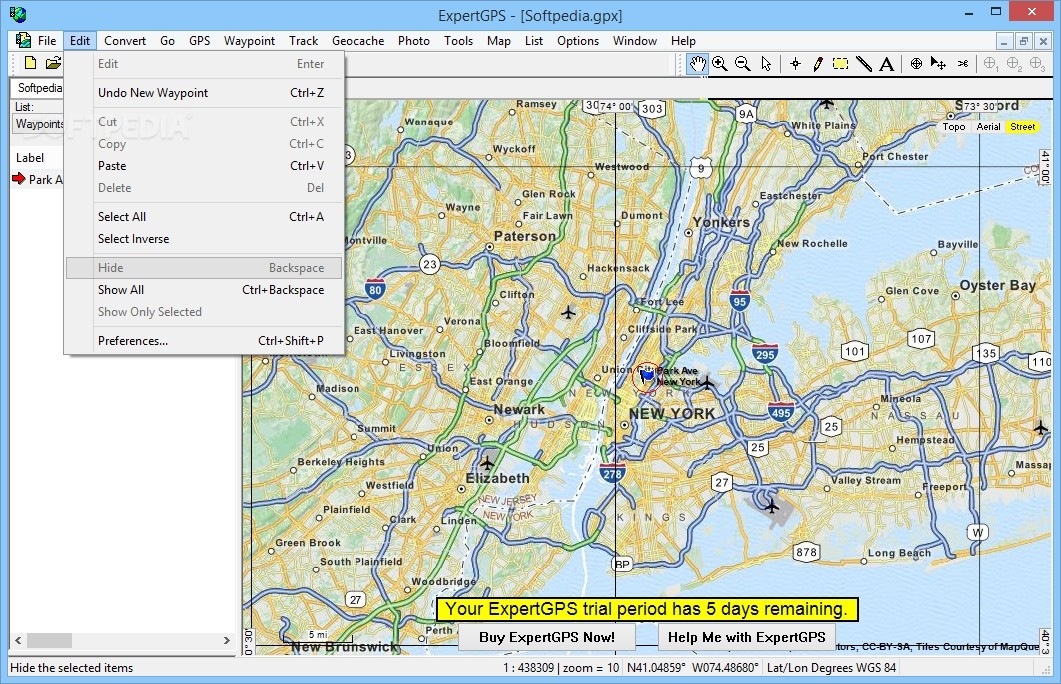This screenshot has width=1061, height=684.
Task: Select the scissors Cut Track tool
Action: click(963, 64)
